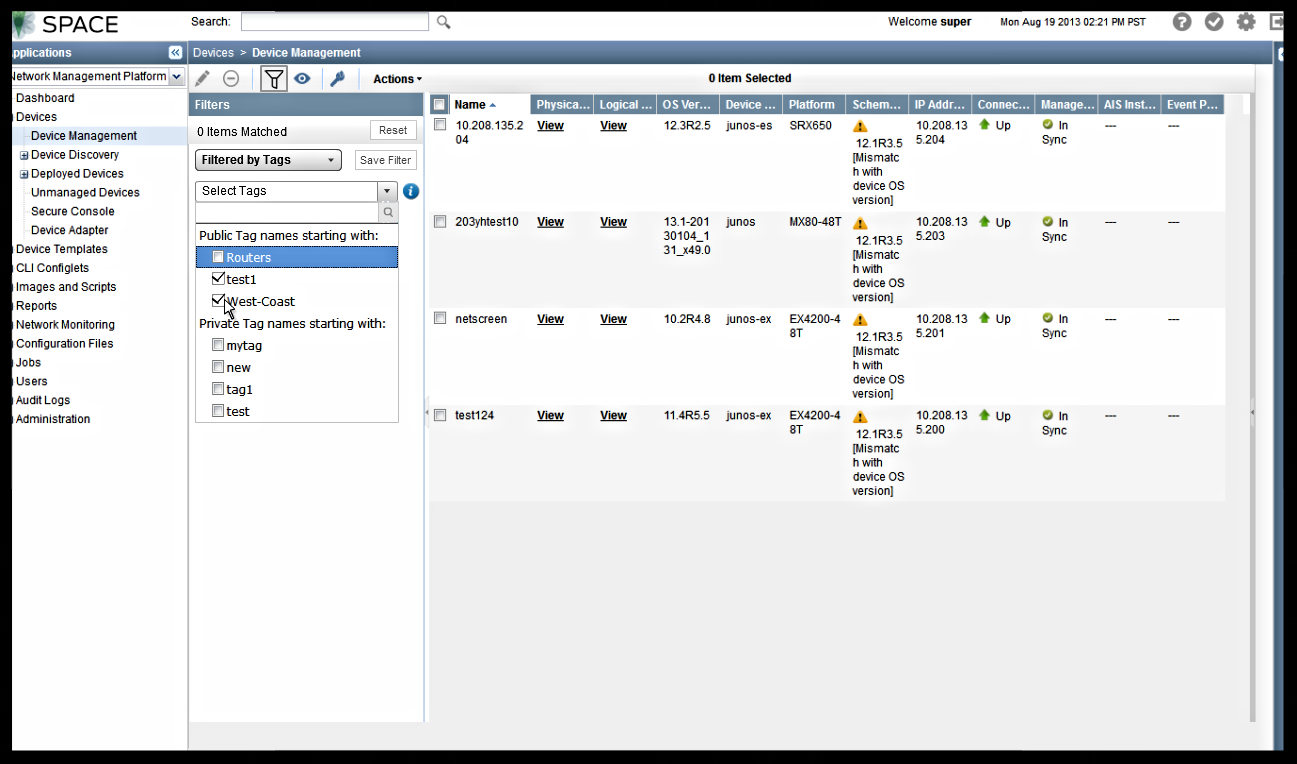Viewport: 1297px width, 764px height.
Task: Check the new private tag
Action: (x=218, y=367)
